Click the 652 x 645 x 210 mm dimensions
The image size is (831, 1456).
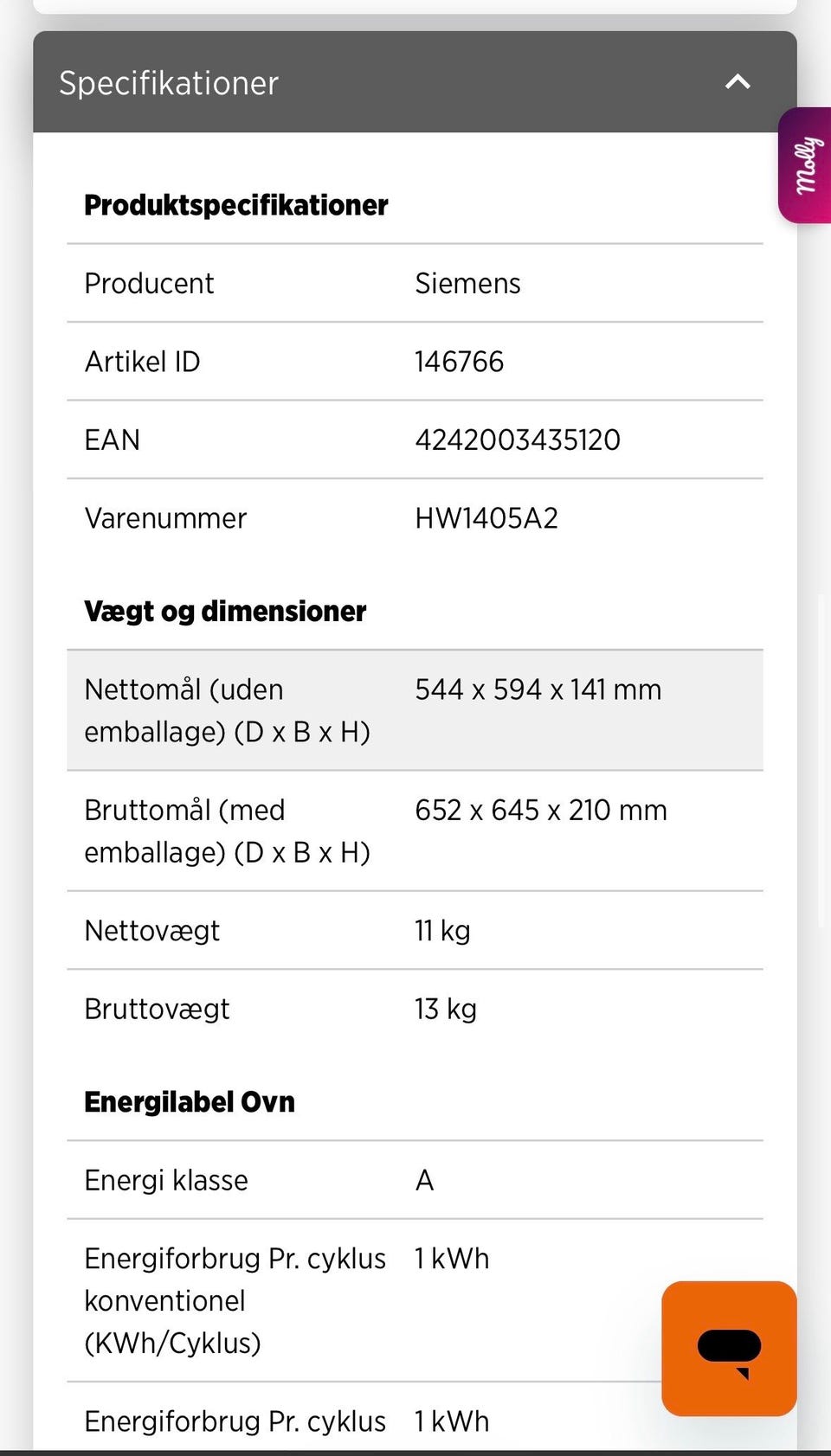(x=541, y=811)
